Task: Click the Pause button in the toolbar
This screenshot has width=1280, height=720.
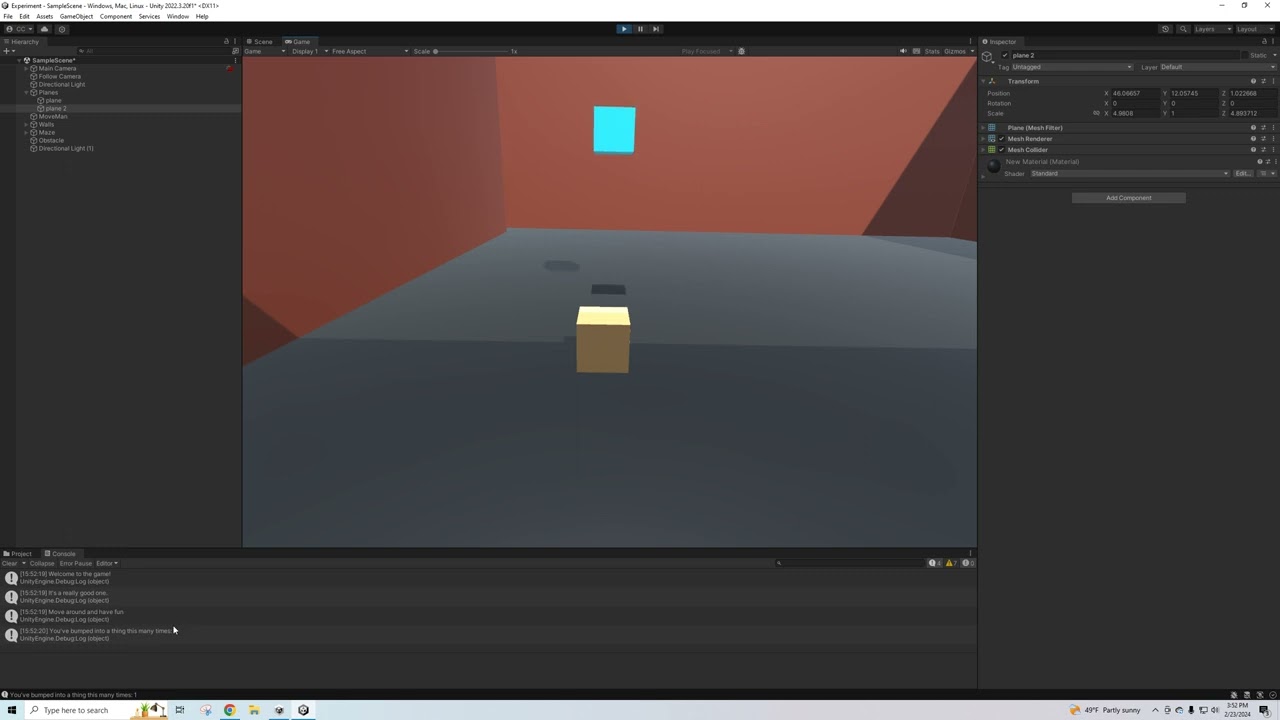Action: pos(640,29)
